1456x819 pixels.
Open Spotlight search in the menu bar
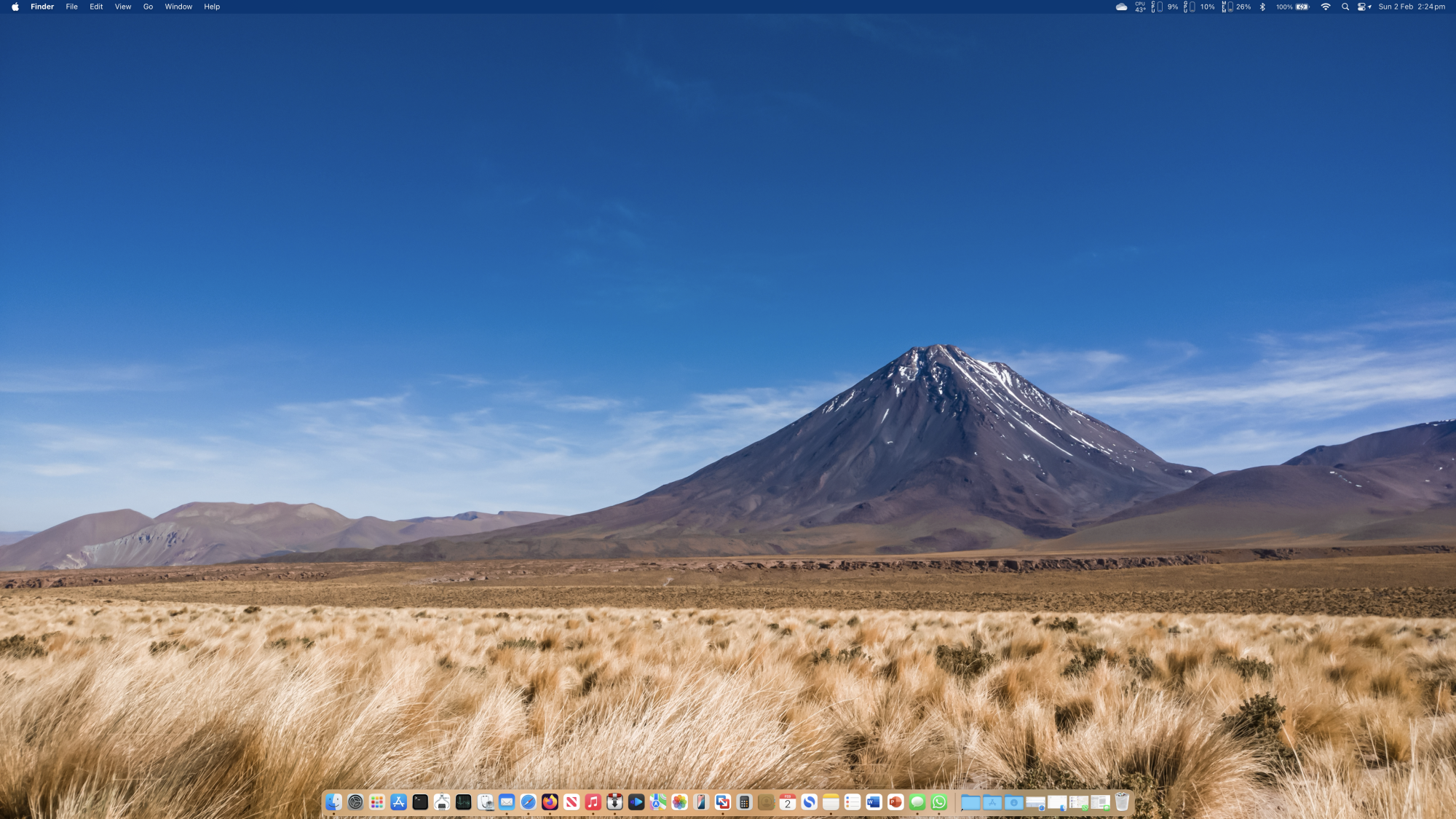tap(1344, 7)
